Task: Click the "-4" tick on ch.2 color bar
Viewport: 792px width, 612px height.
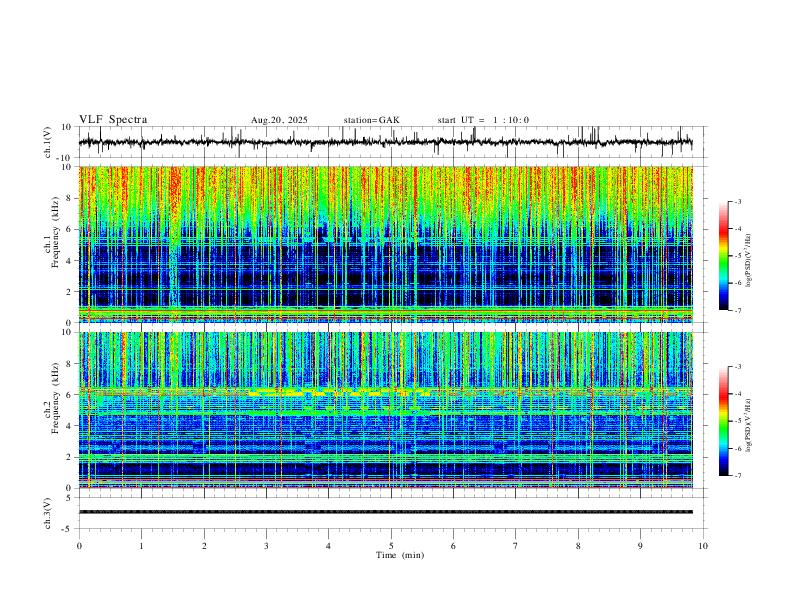Action: (x=738, y=393)
